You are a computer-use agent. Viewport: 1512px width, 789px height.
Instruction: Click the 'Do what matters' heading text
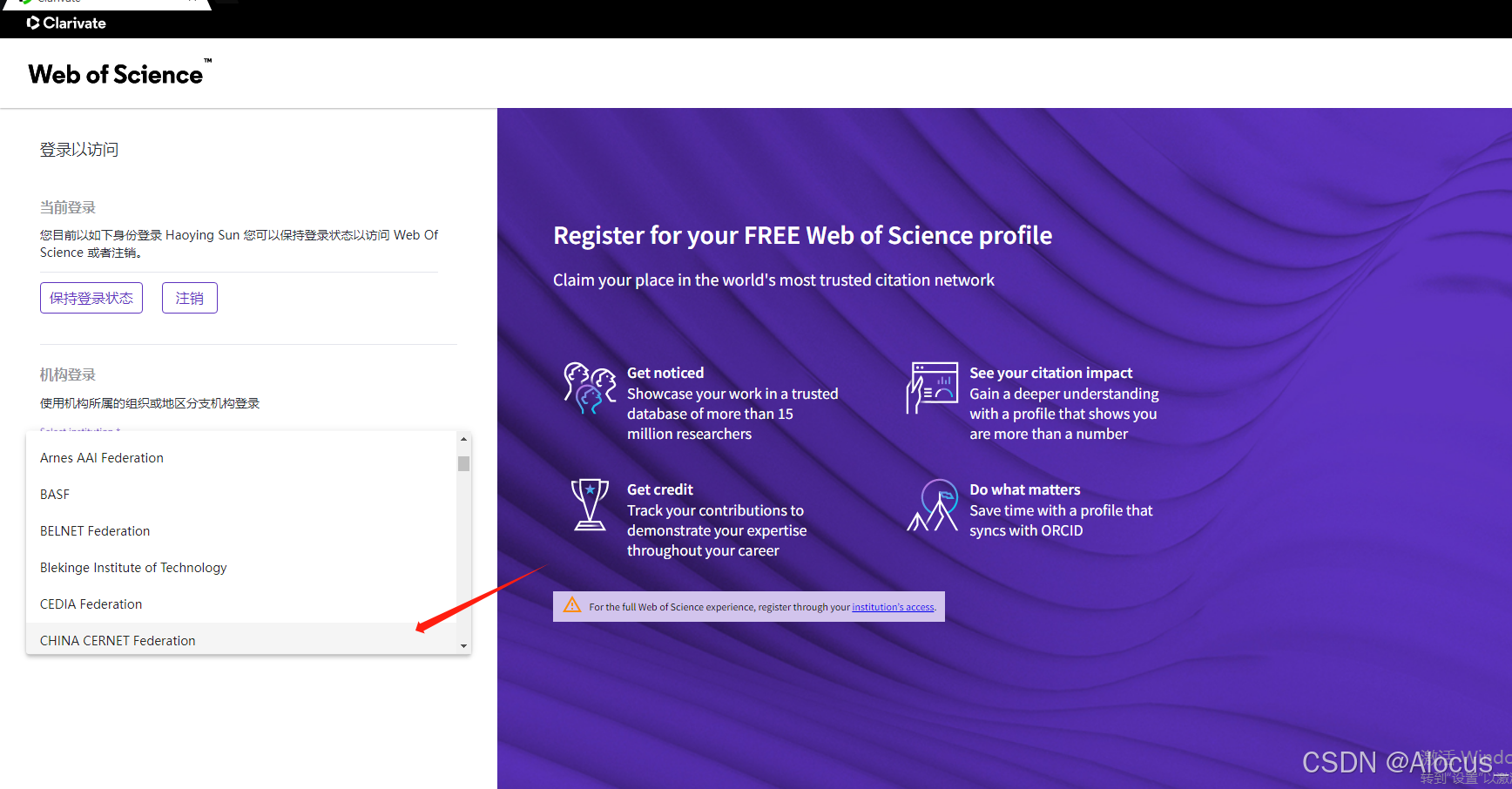(x=1024, y=489)
